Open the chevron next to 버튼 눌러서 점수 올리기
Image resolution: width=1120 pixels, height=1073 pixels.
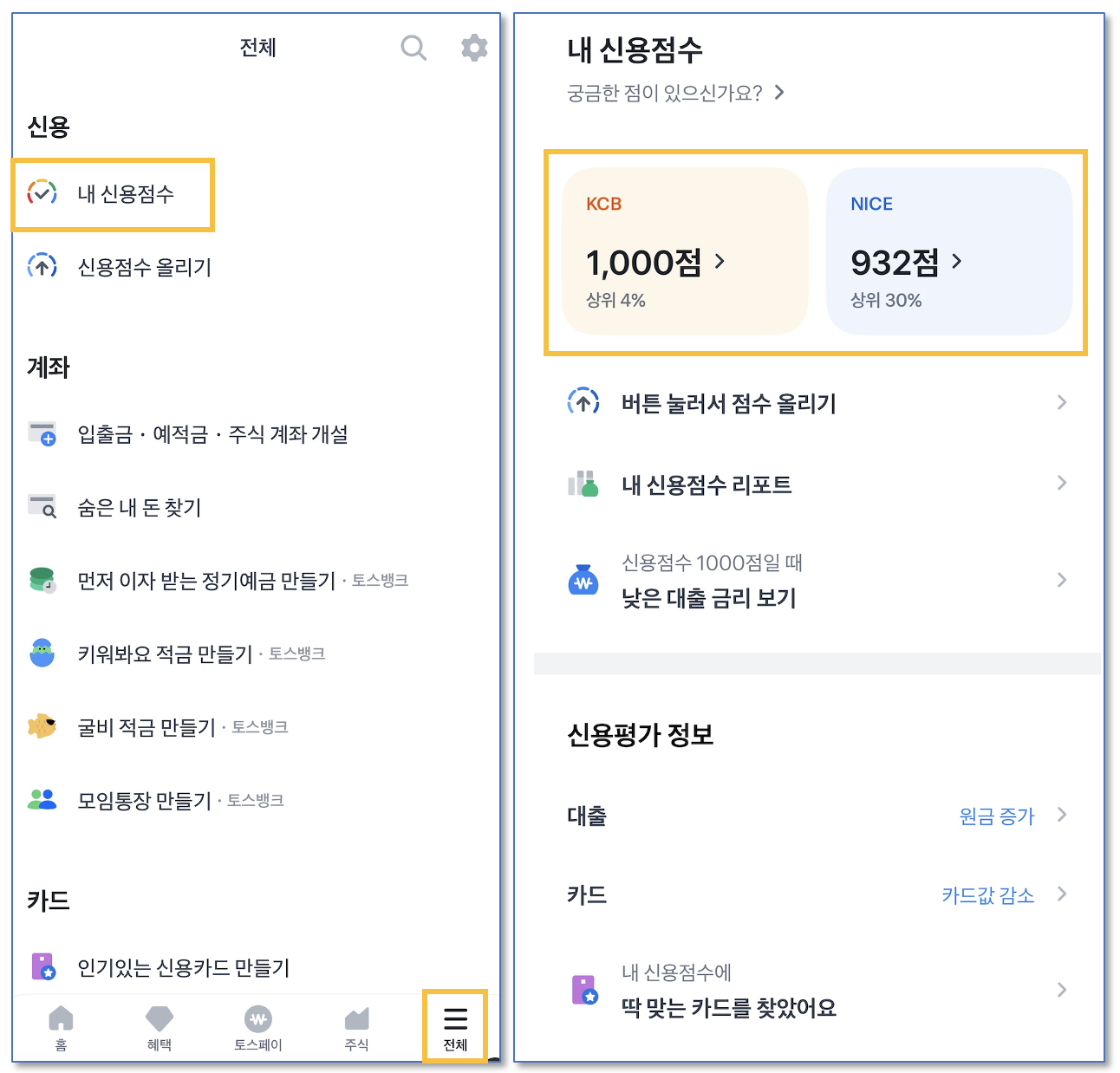pyautogui.click(x=1061, y=402)
